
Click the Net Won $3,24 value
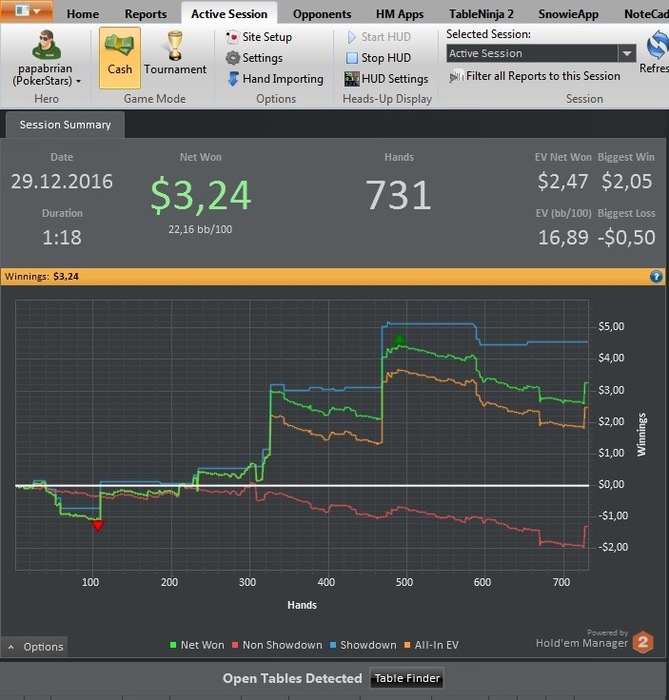coord(200,195)
